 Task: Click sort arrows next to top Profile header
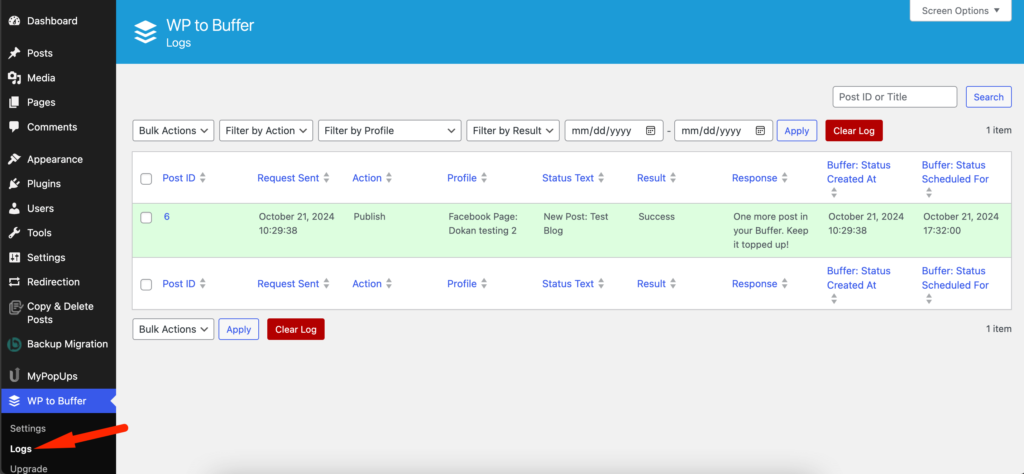click(484, 178)
